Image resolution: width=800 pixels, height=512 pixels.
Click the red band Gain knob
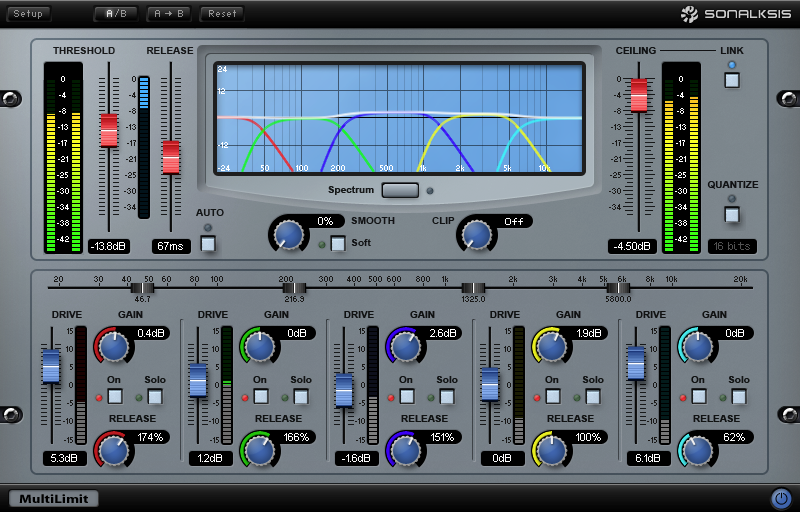114,347
